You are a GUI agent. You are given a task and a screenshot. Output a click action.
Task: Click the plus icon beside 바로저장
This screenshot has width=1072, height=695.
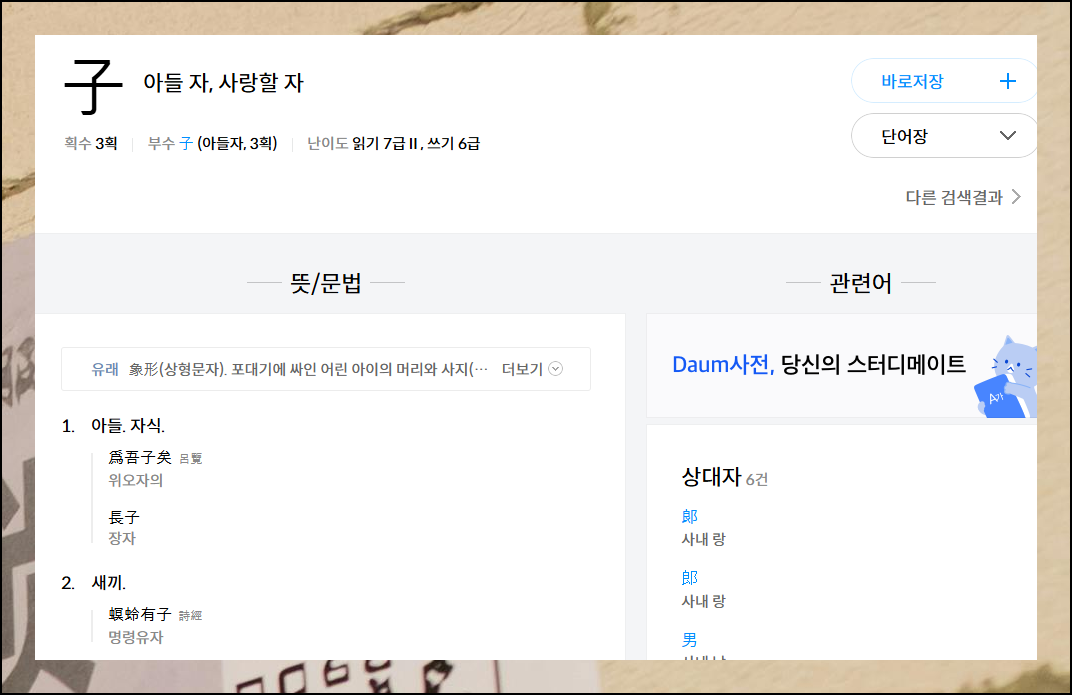[x=1007, y=81]
